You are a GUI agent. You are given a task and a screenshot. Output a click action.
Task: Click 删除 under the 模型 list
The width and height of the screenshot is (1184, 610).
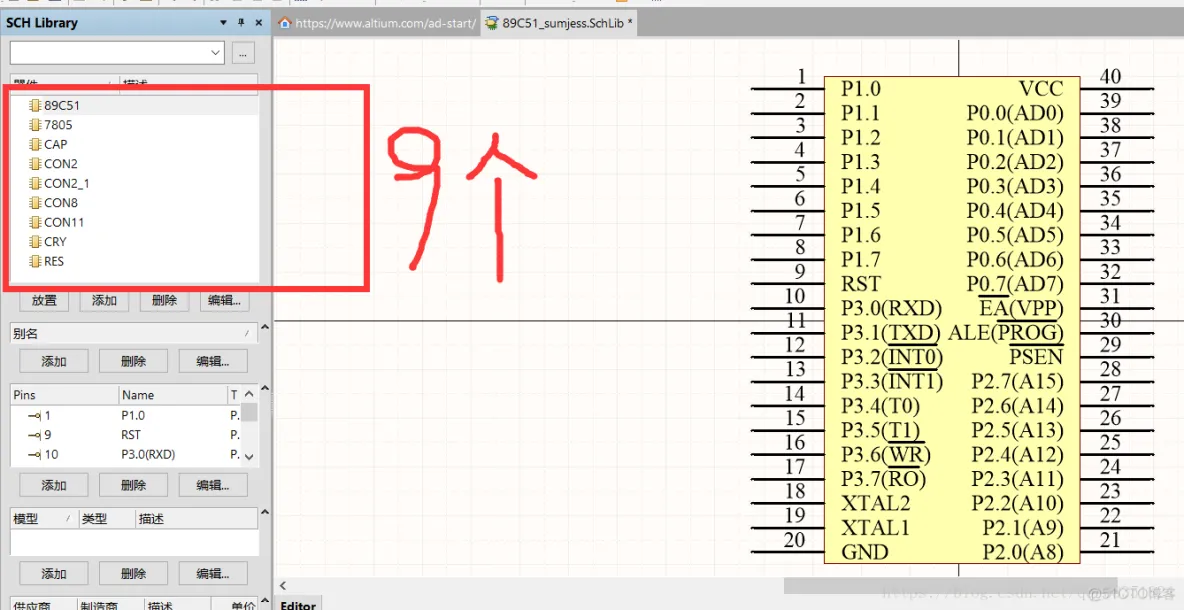pos(134,573)
